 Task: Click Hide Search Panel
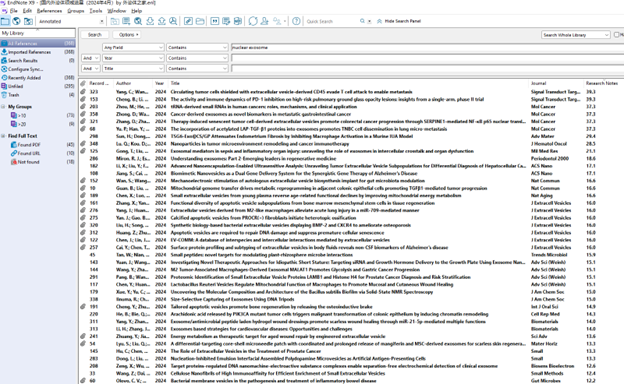399,21
